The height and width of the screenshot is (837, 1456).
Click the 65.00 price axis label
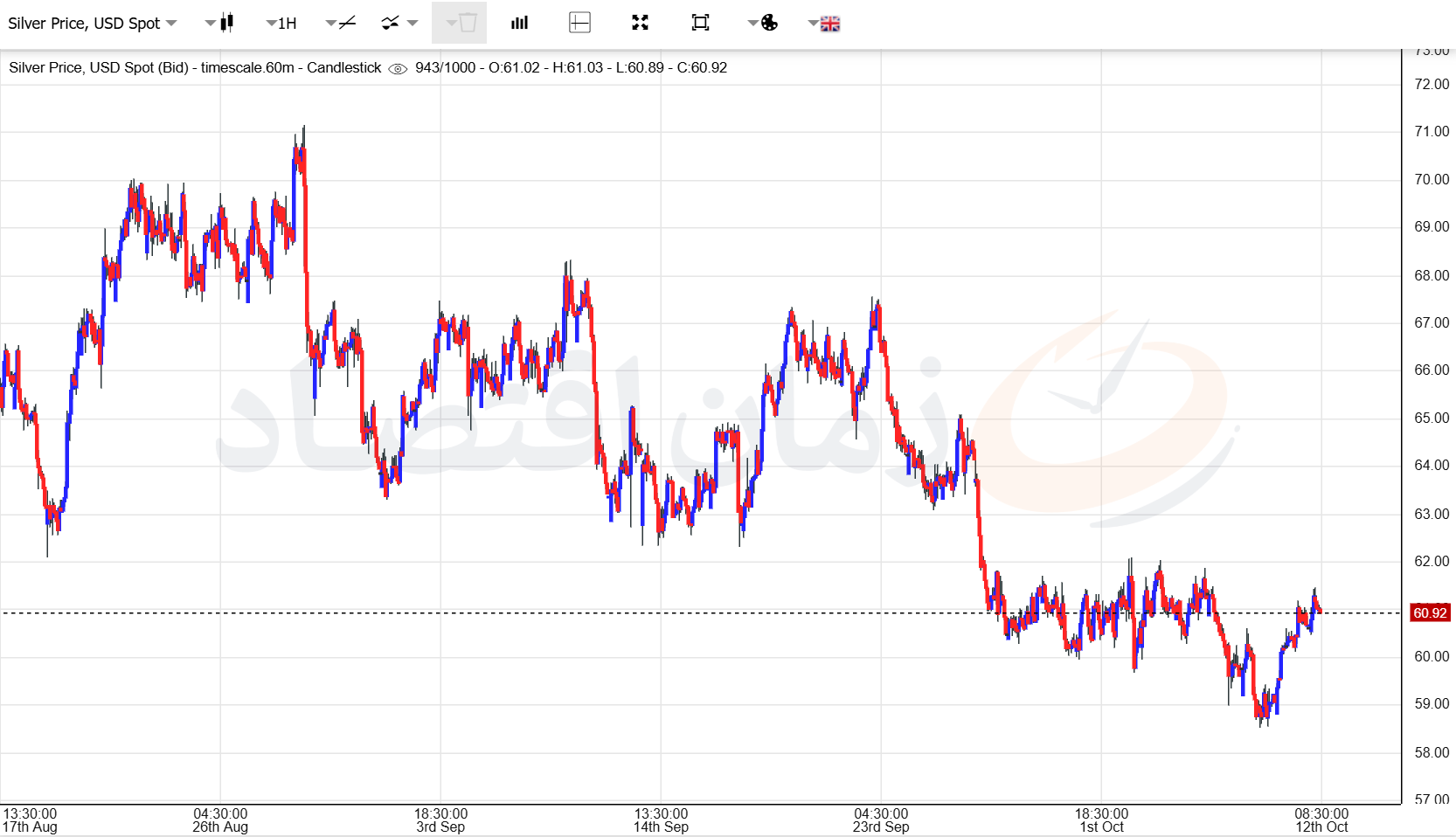pyautogui.click(x=1432, y=418)
